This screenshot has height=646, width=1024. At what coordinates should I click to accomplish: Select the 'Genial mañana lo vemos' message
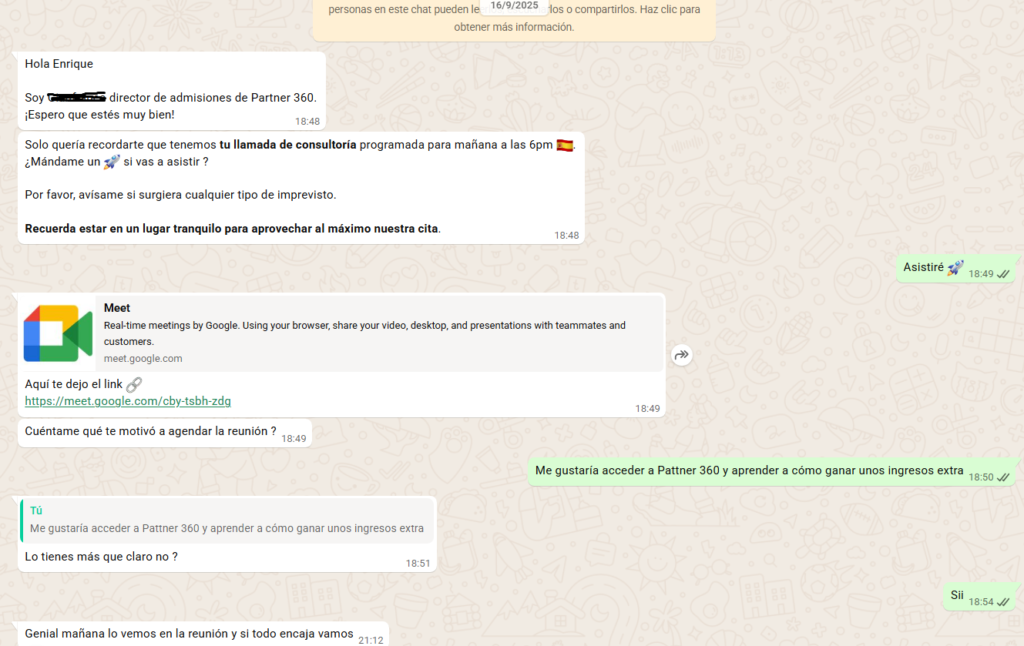tap(188, 634)
